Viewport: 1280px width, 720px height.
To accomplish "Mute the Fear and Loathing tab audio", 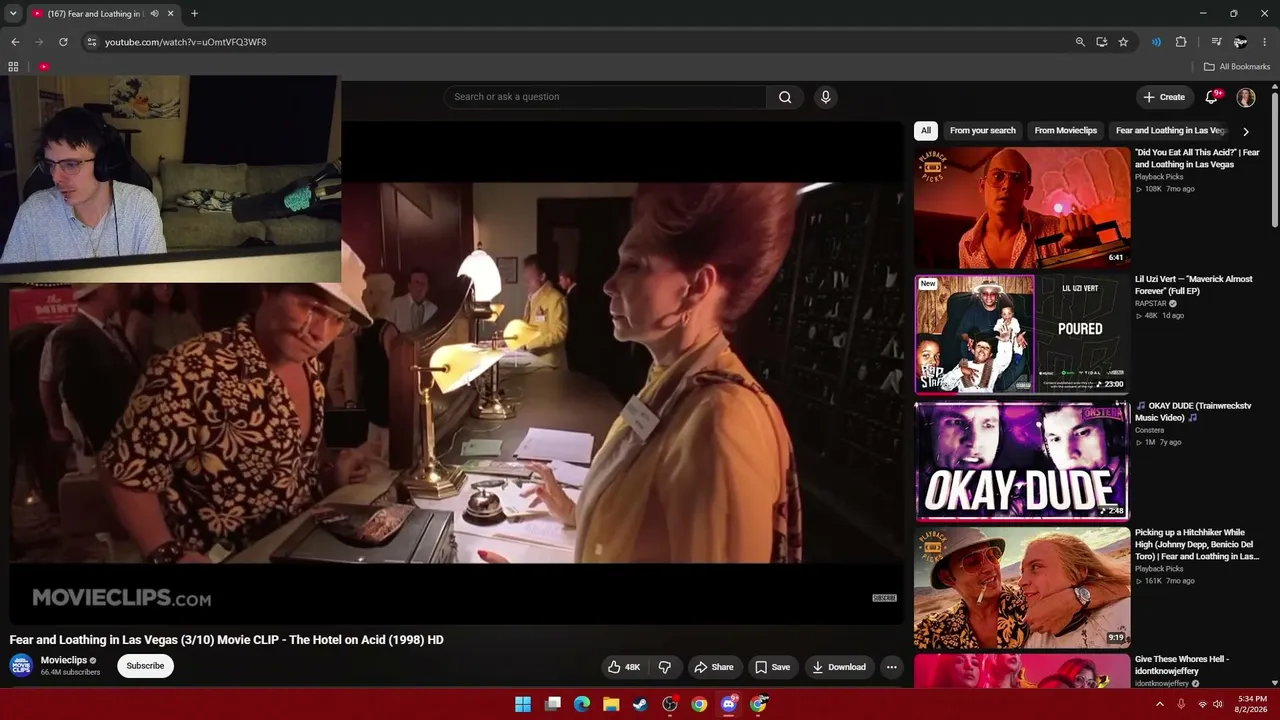I will 154,14.
